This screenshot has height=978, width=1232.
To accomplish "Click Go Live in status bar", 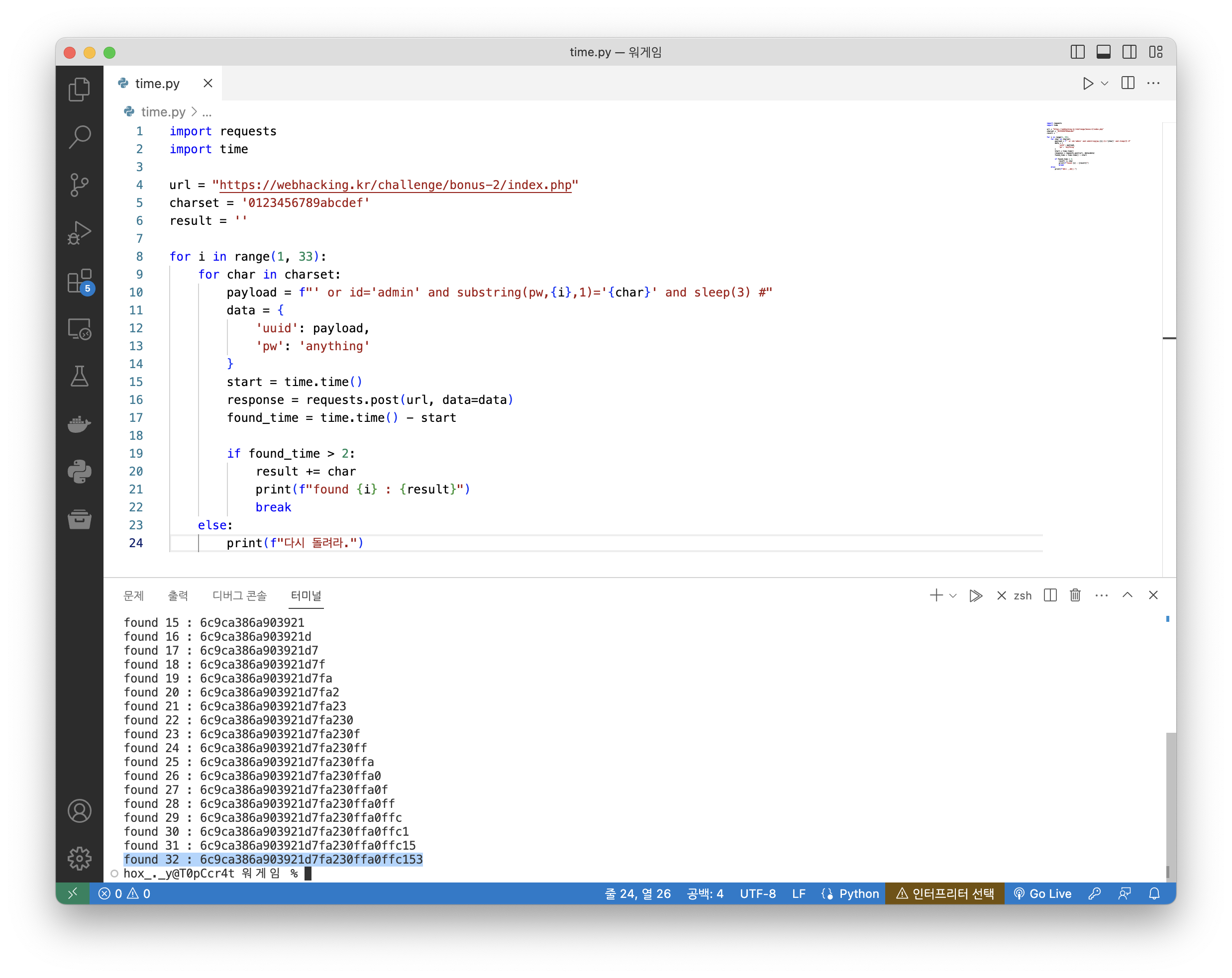I will coord(1043,893).
